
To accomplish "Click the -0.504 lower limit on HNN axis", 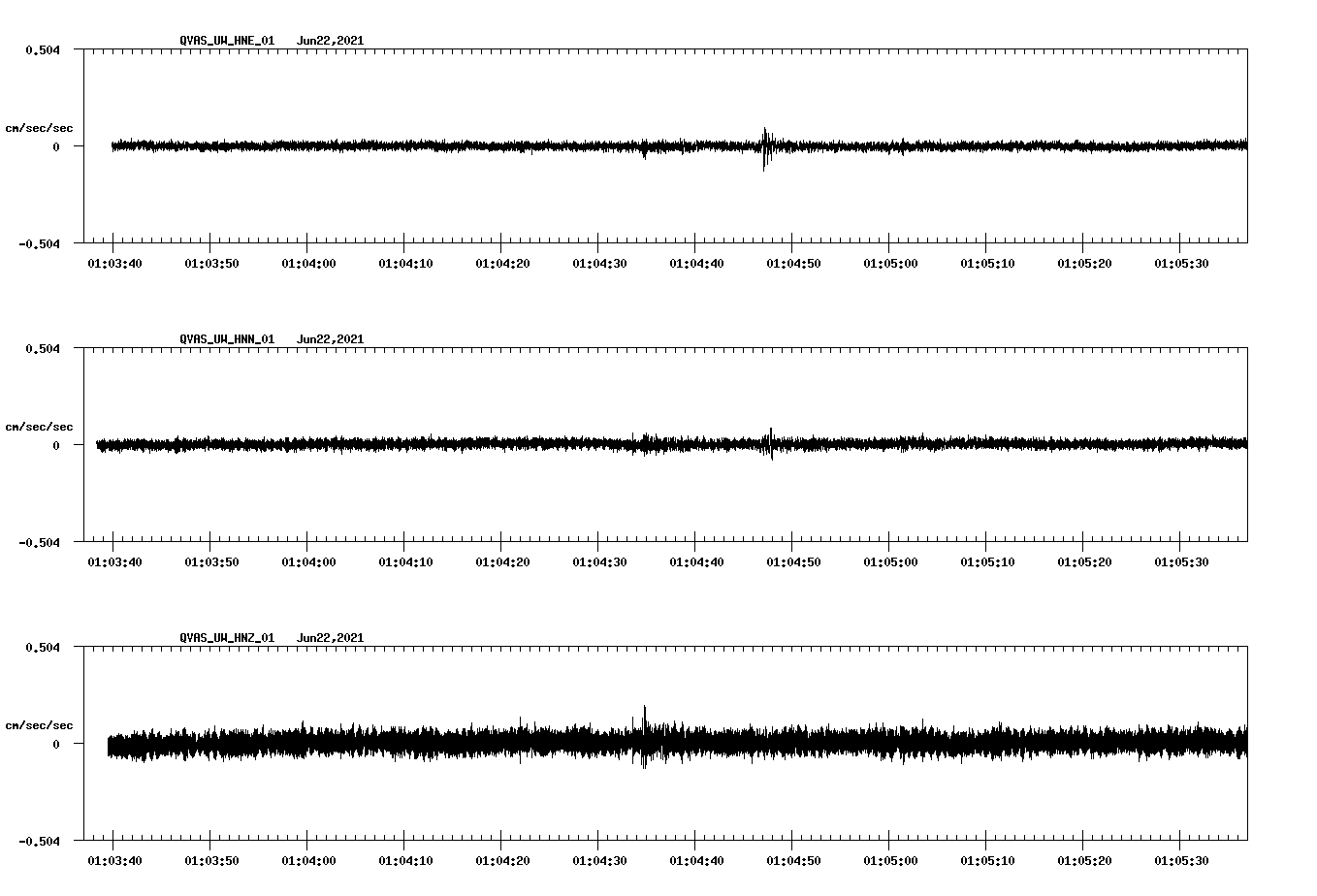I will [x=39, y=542].
